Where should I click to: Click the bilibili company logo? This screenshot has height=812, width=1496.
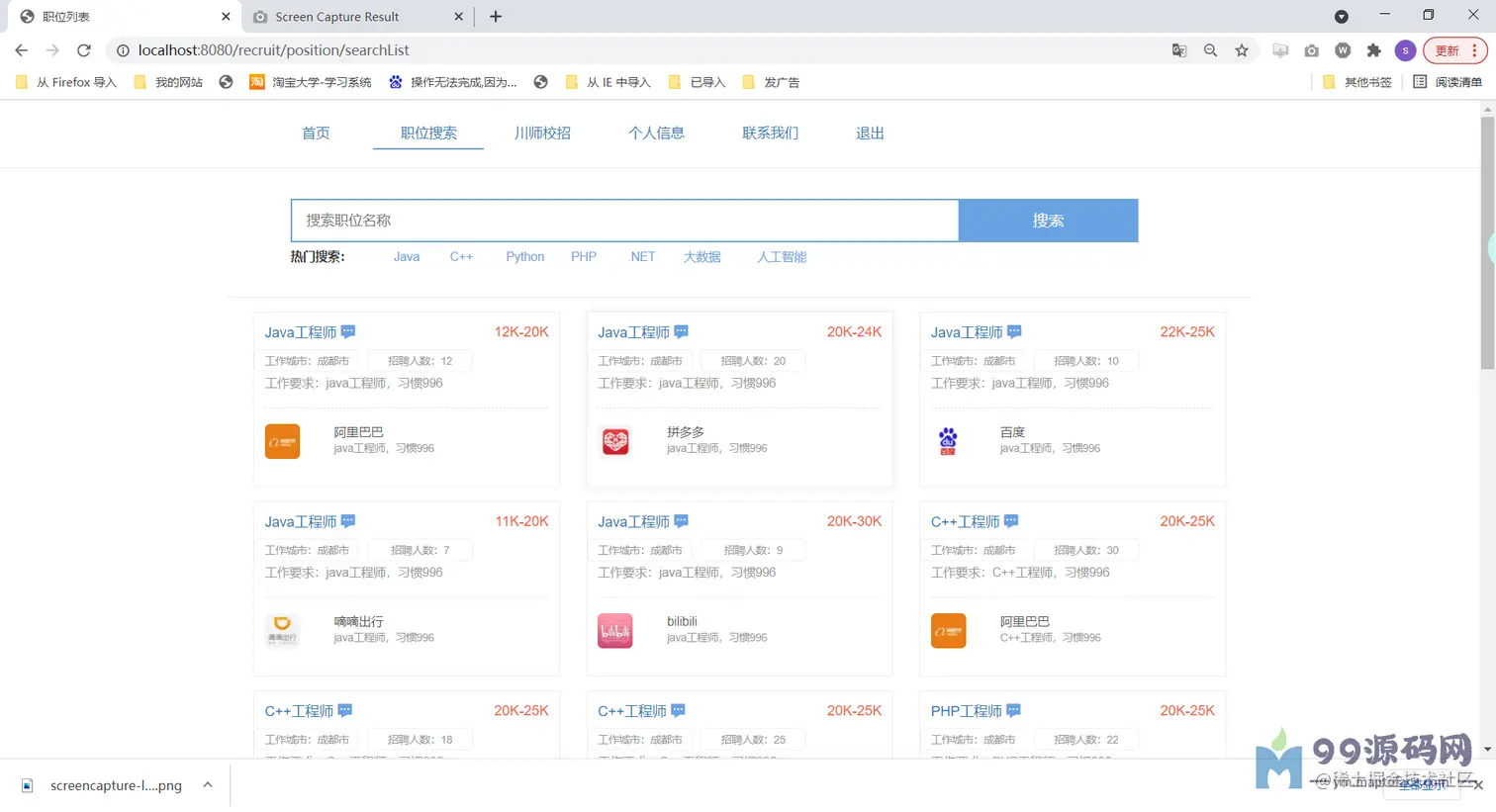click(615, 631)
